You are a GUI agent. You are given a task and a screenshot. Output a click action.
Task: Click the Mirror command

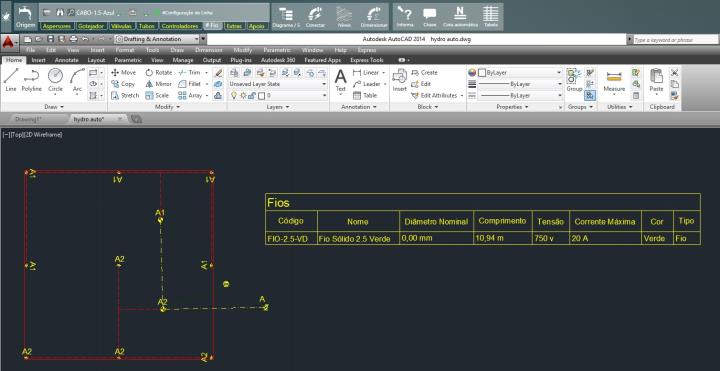coord(158,84)
